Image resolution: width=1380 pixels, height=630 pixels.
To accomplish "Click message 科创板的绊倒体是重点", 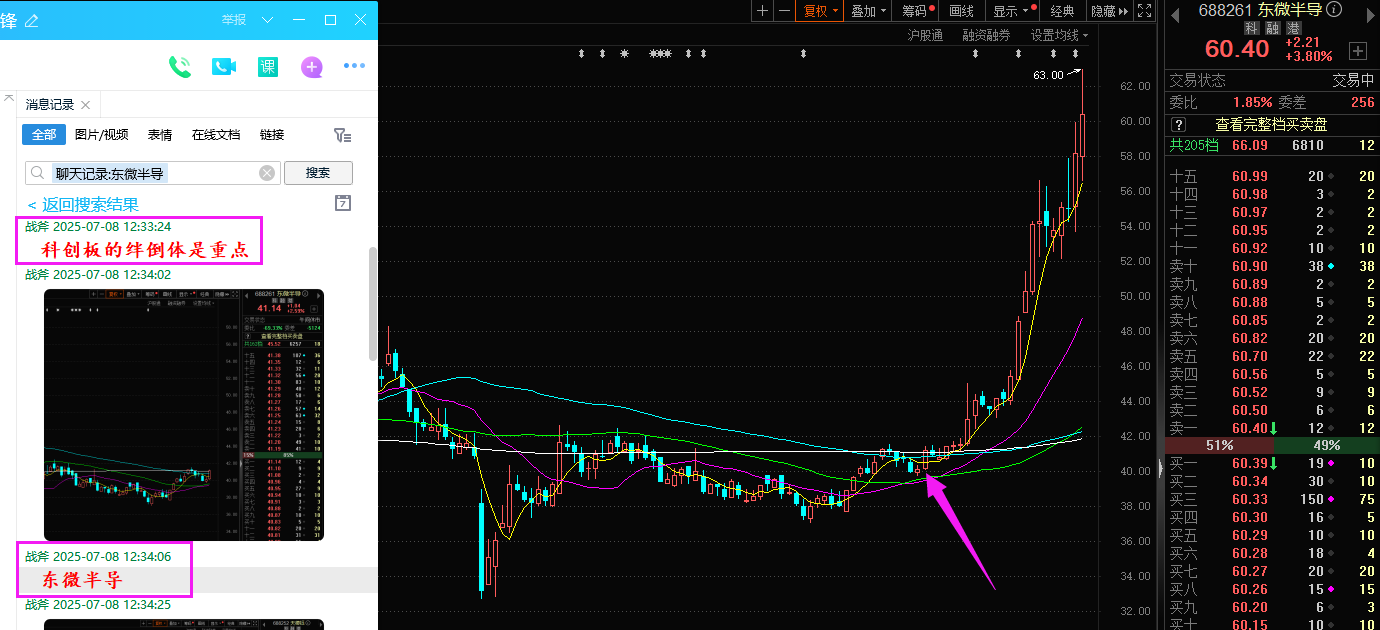I will pyautogui.click(x=144, y=249).
